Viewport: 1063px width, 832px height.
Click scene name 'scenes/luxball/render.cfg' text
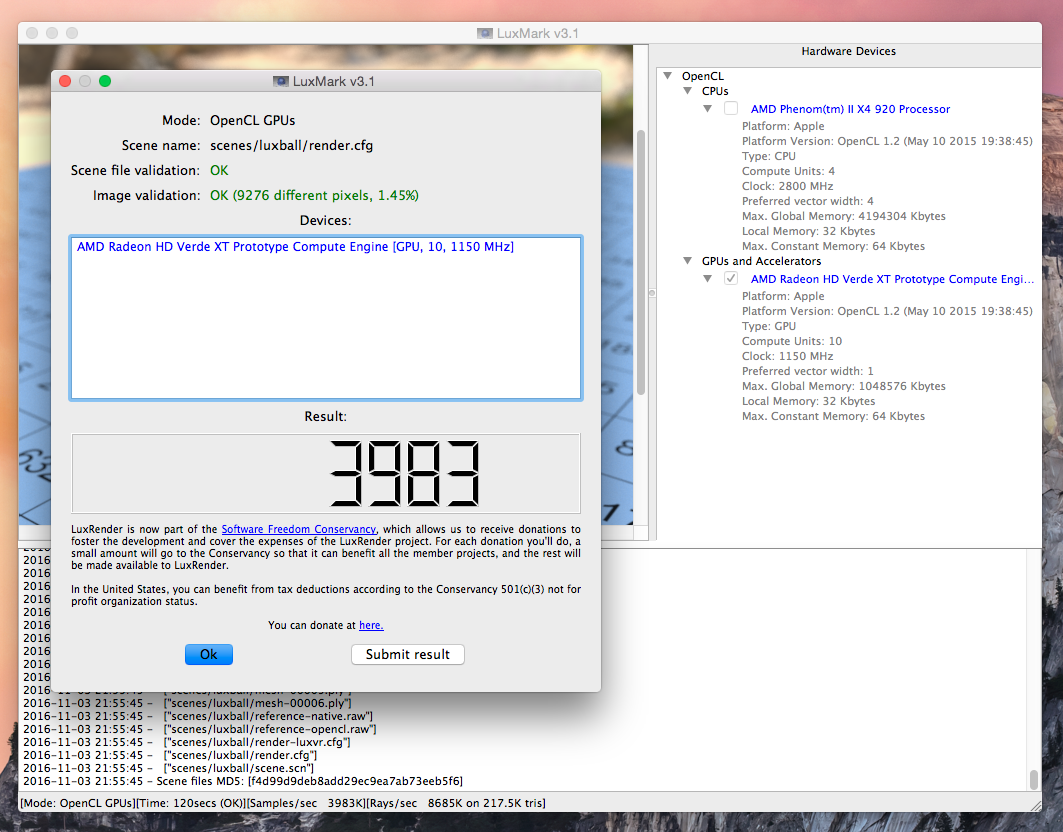[292, 146]
